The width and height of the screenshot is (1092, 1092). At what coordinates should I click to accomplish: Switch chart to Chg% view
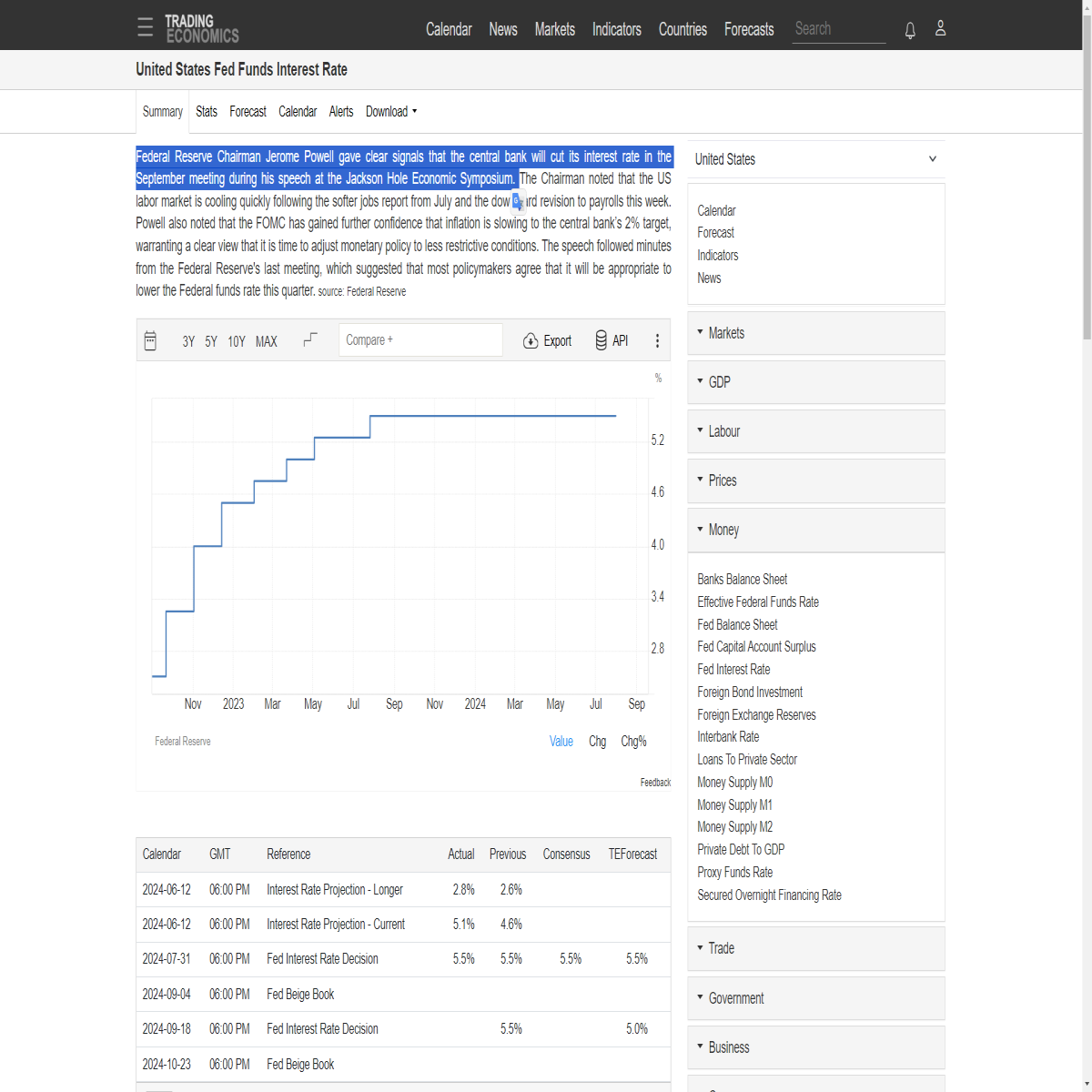tap(633, 741)
